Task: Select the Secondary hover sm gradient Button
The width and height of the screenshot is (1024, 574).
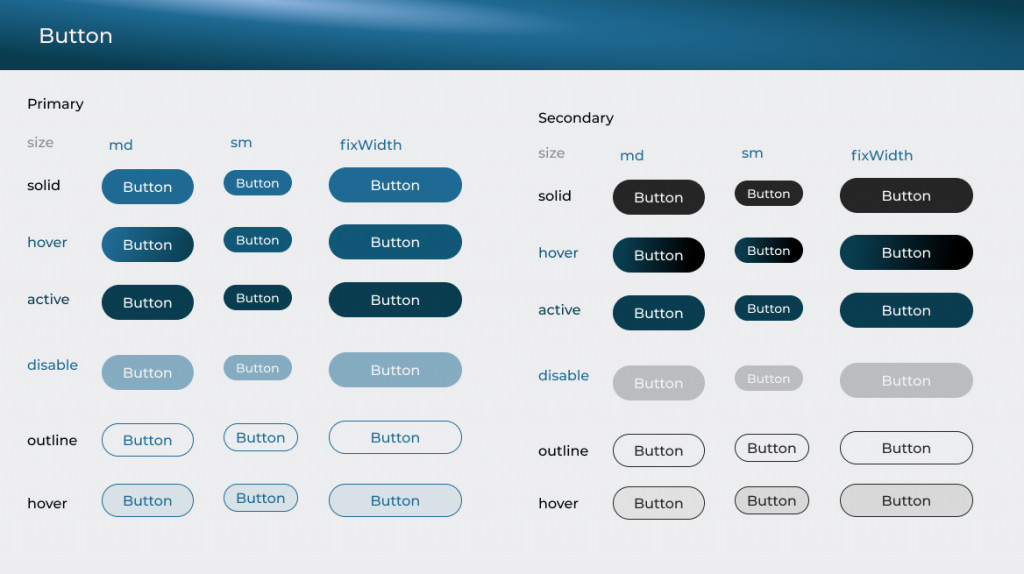Action: click(x=769, y=250)
